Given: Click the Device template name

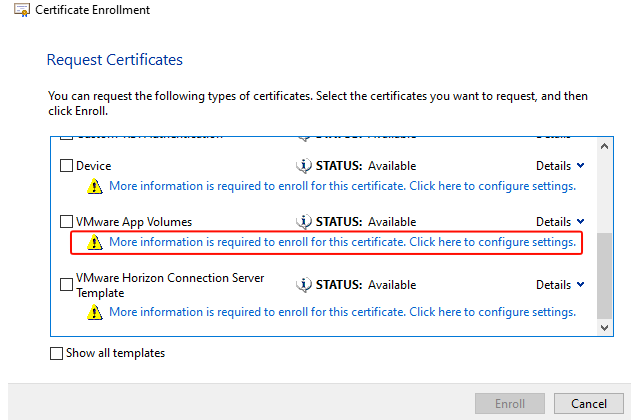Looking at the screenshot, I should pyautogui.click(x=93, y=166).
